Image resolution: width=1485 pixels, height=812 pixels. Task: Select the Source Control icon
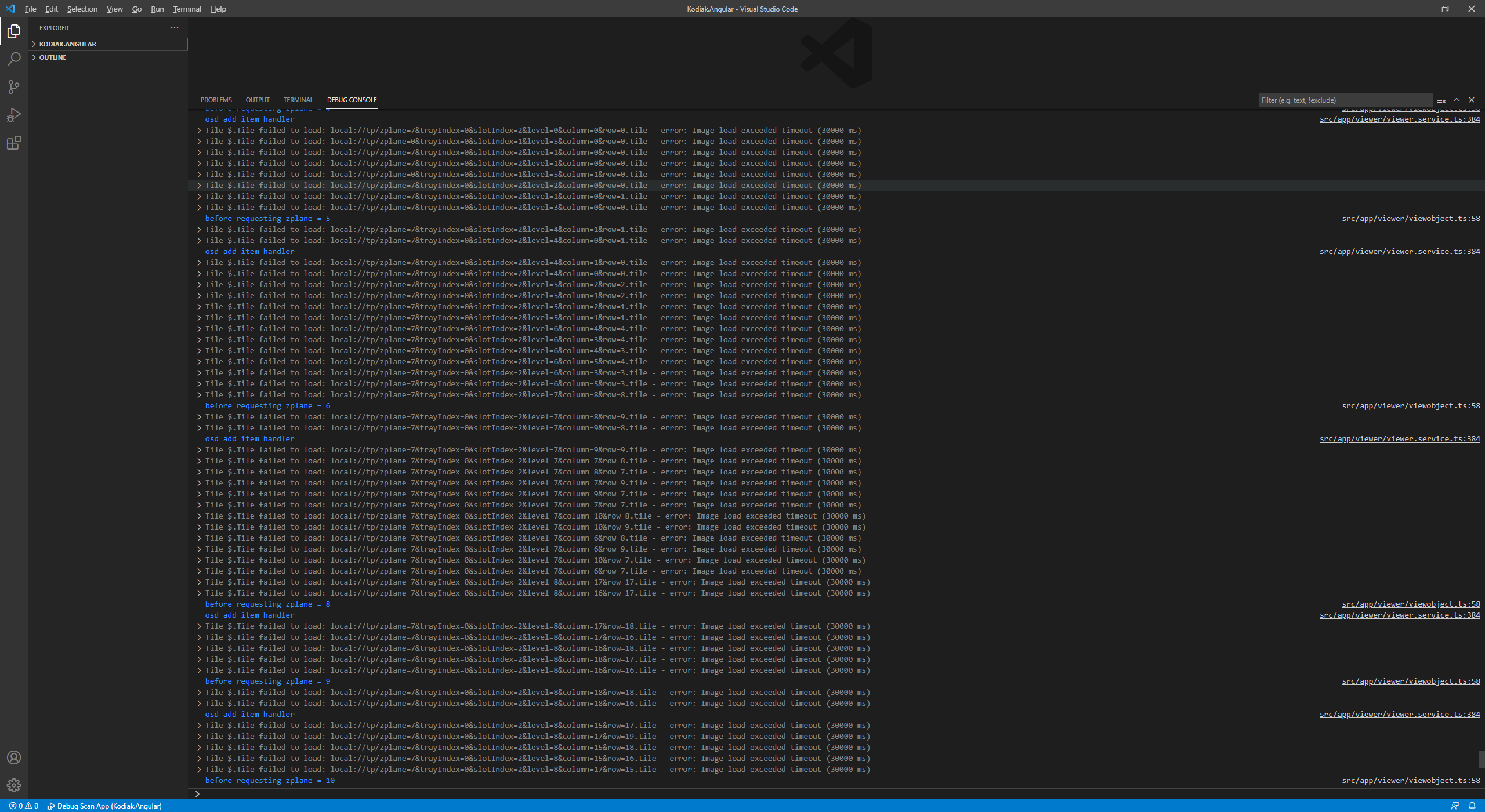point(14,86)
